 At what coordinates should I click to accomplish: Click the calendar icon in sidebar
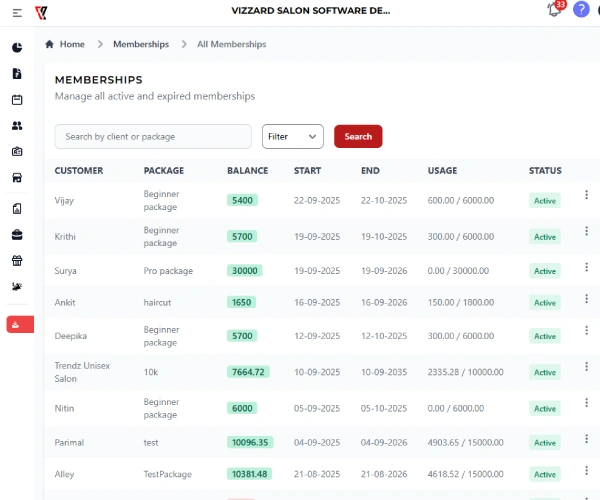point(17,99)
